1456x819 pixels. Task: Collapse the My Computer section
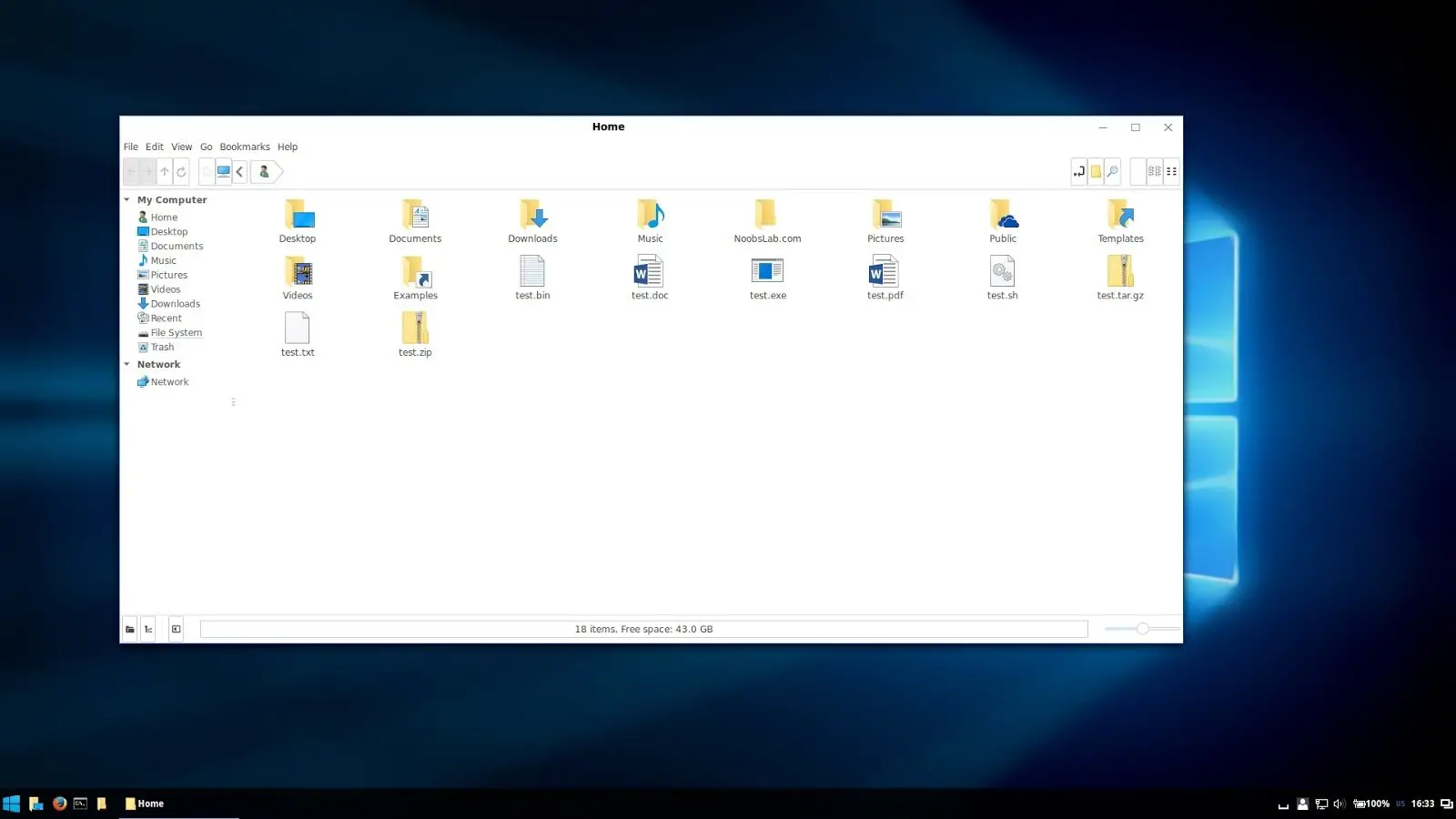(126, 199)
